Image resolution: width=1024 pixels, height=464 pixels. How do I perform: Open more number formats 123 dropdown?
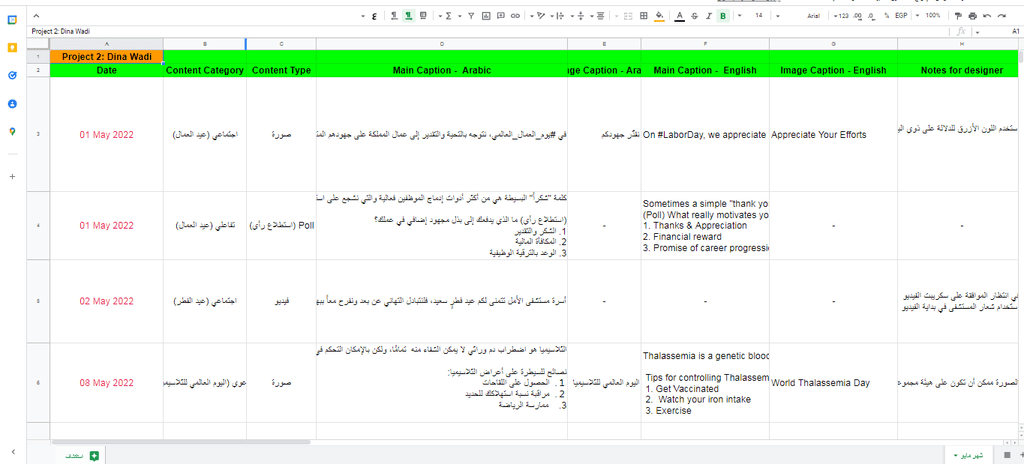(x=841, y=16)
